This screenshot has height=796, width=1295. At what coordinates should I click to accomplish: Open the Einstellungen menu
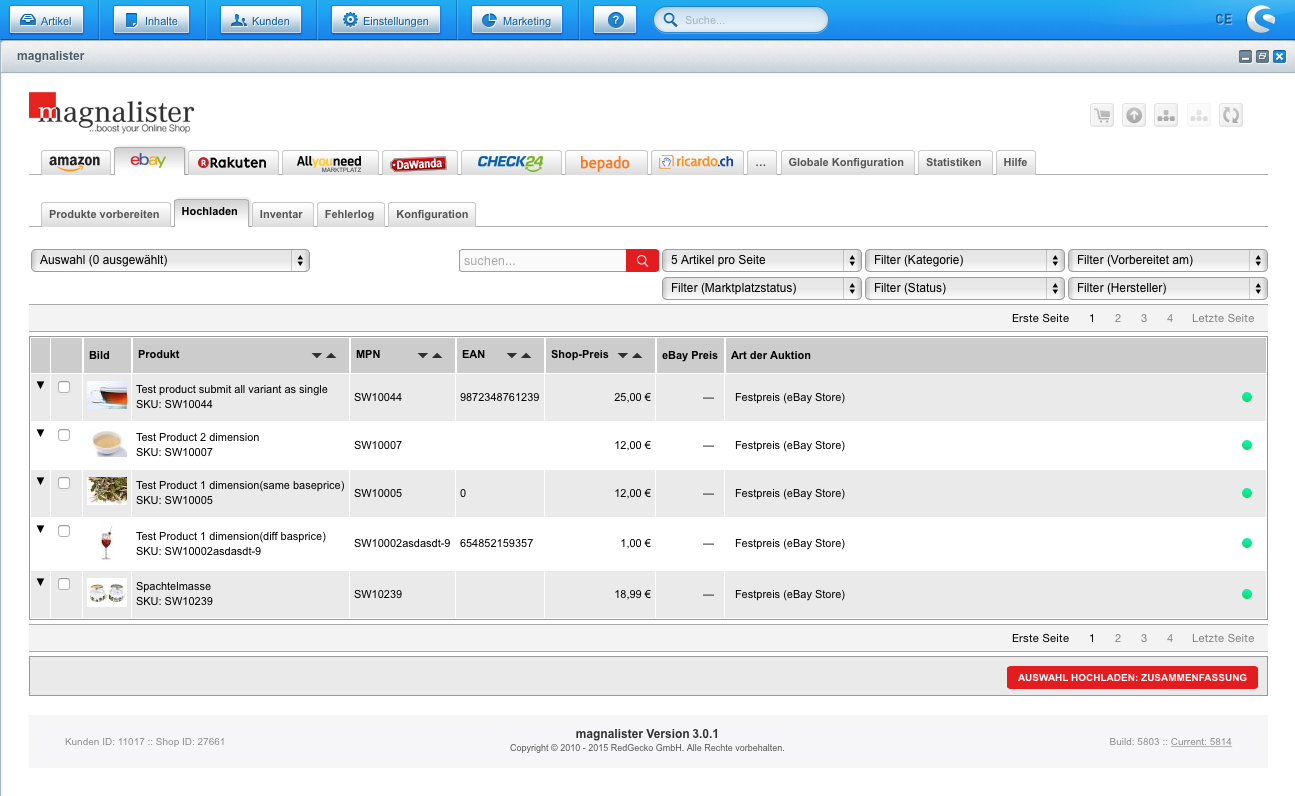click(386, 20)
